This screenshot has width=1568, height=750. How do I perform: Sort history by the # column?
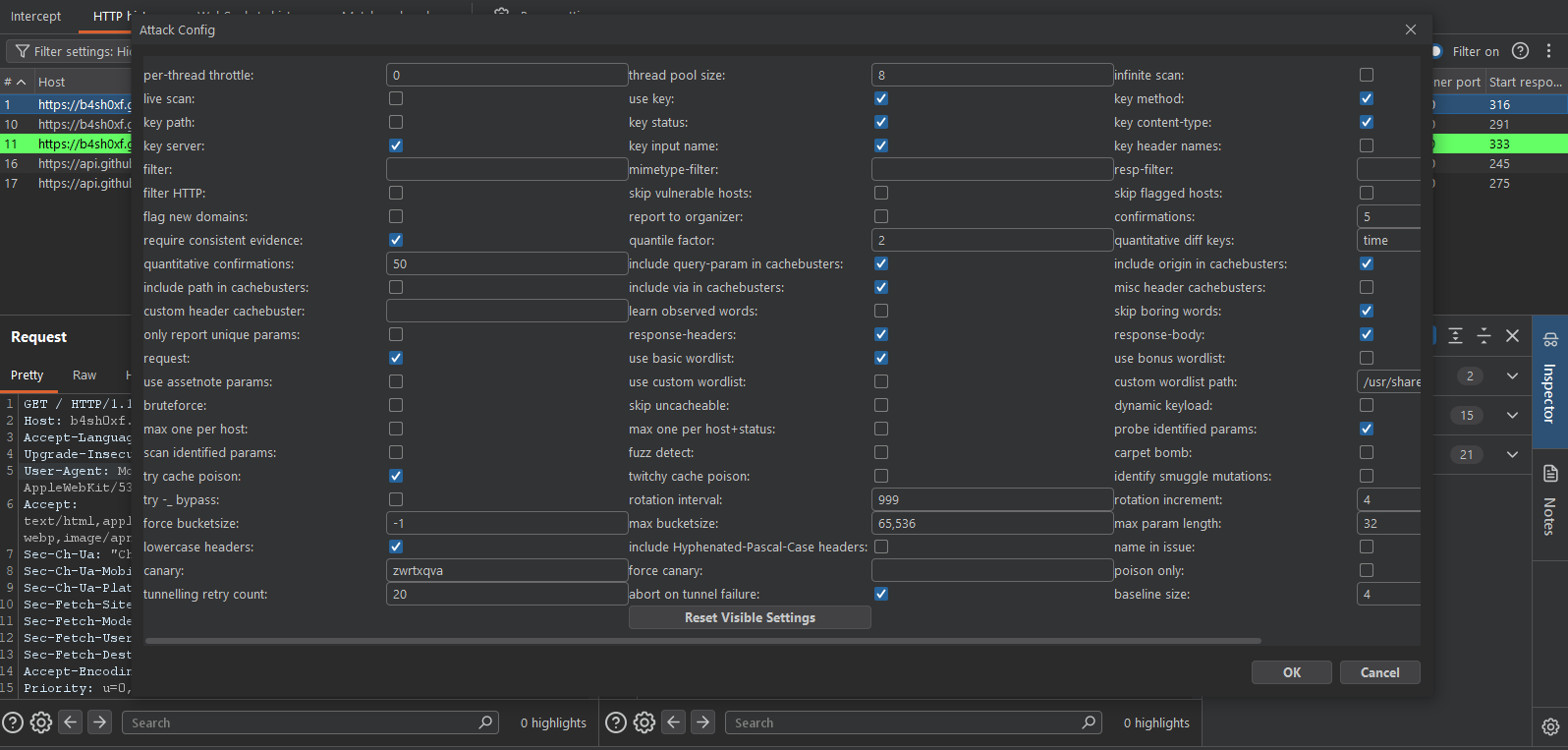point(15,82)
